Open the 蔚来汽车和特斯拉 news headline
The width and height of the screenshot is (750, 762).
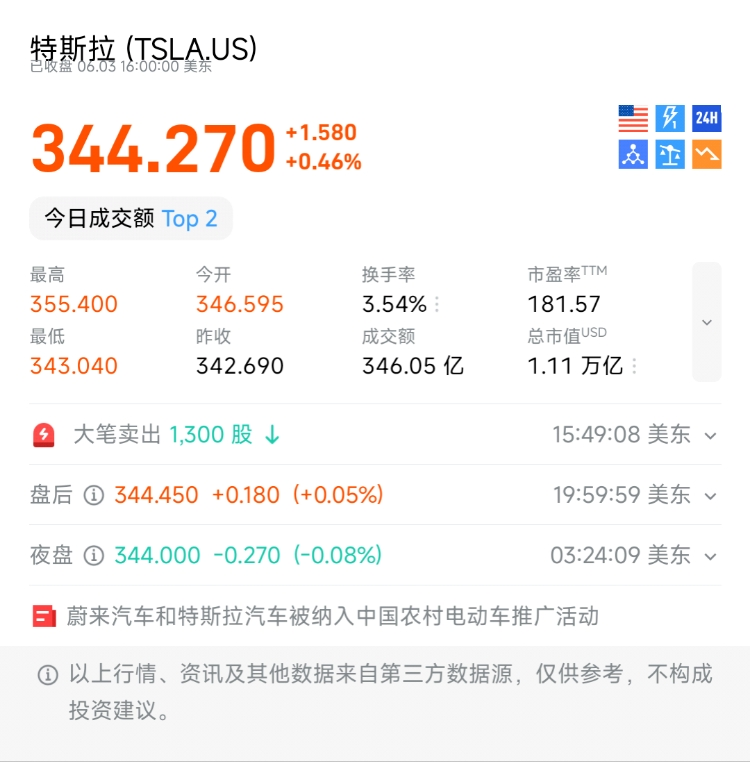tap(332, 616)
